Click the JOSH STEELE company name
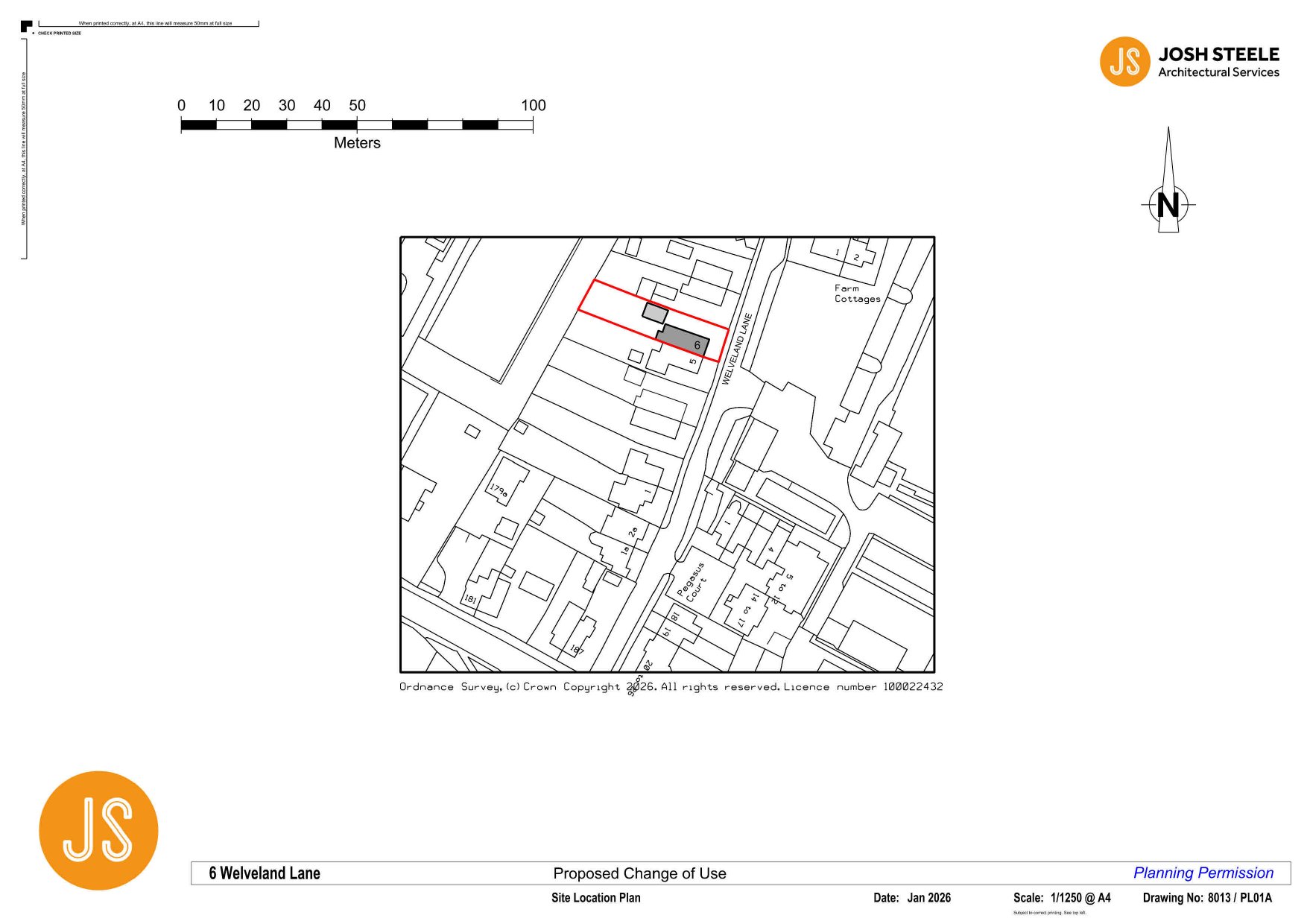1307x924 pixels. 1218,54
